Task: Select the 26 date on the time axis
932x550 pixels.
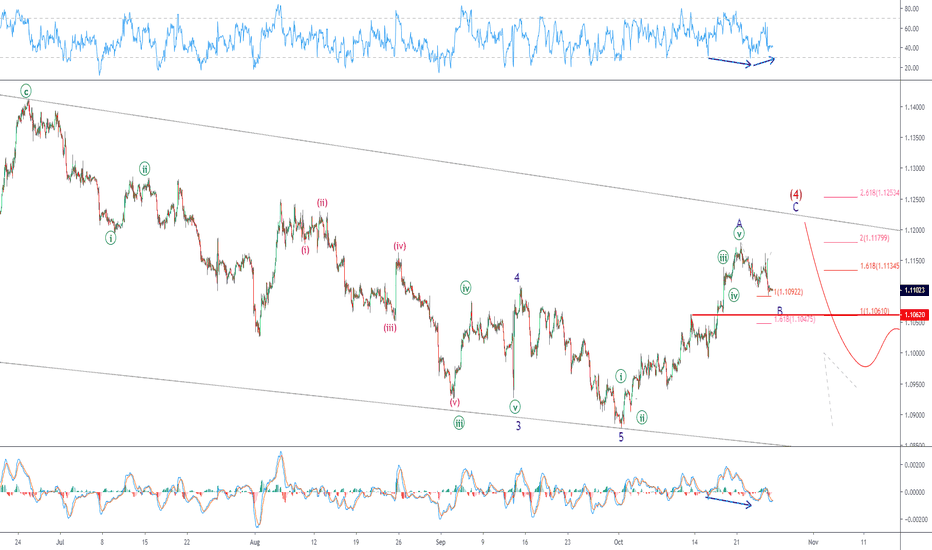Action: point(398,542)
